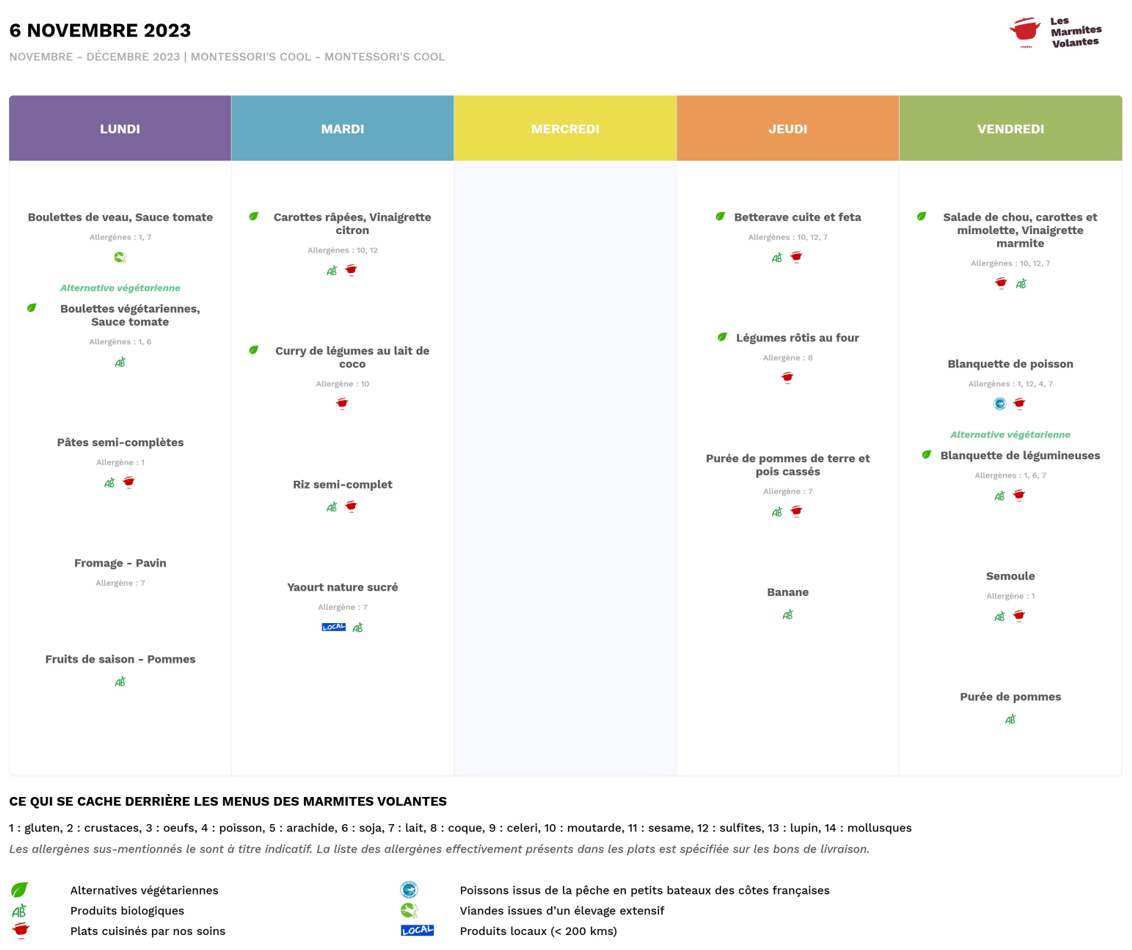This screenshot has height=950, width=1132.
Task: Click Alternative végétarienne label in Vendredi column
Action: coord(1010,435)
